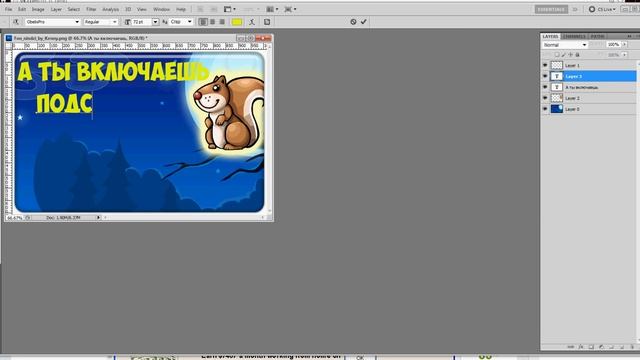The height and width of the screenshot is (360, 640).
Task: Click the font size 72 pt field
Action: (141, 22)
